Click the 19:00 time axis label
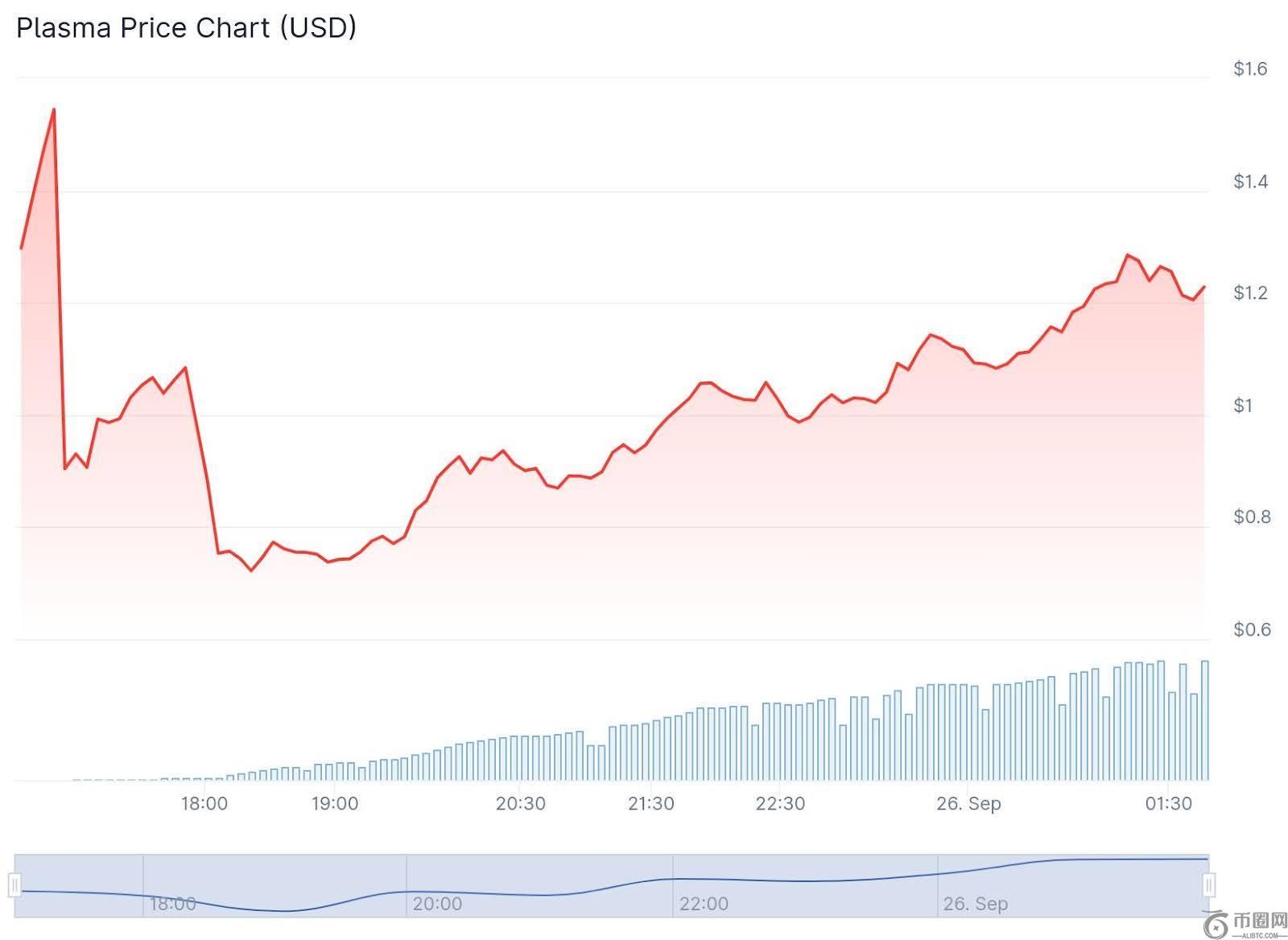Viewport: 1288px width, 940px height. coord(335,803)
